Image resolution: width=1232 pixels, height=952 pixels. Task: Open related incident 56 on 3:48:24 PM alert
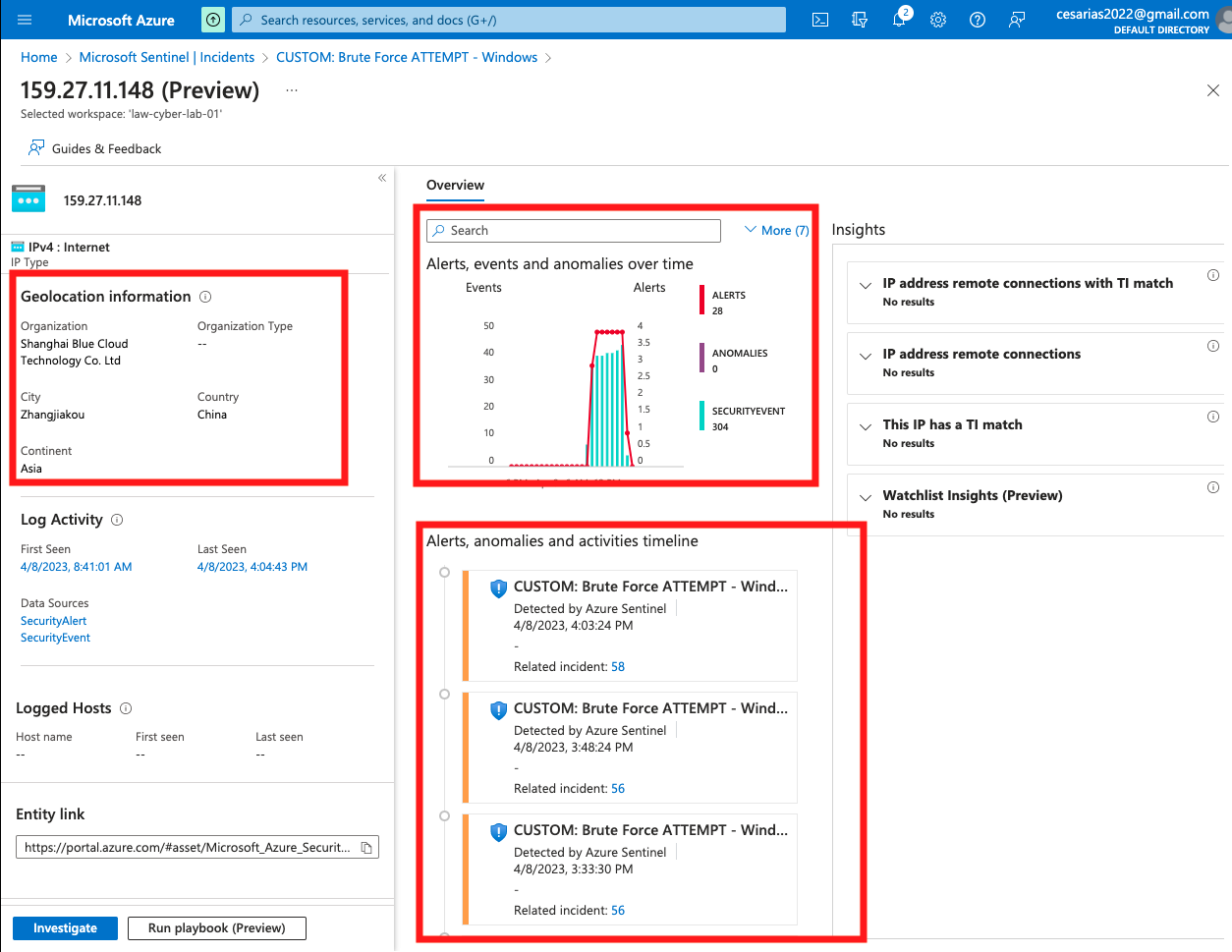618,788
